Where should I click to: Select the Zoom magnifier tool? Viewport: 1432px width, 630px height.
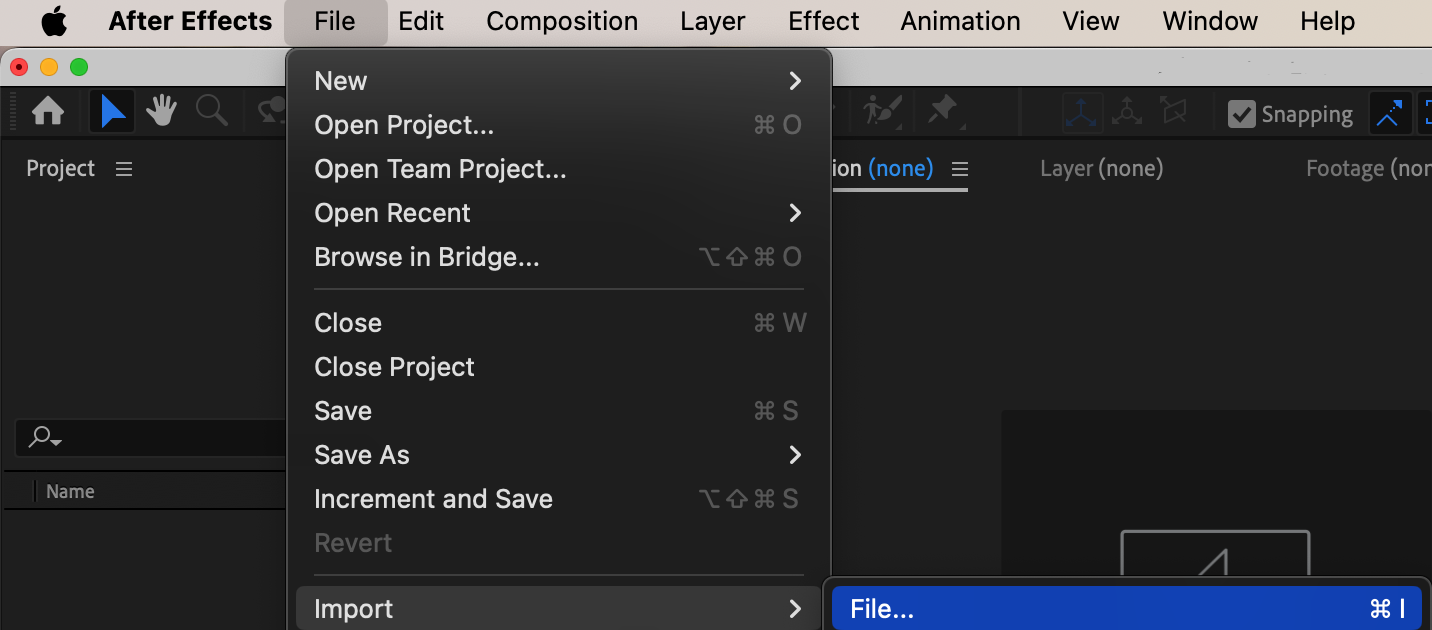211,112
